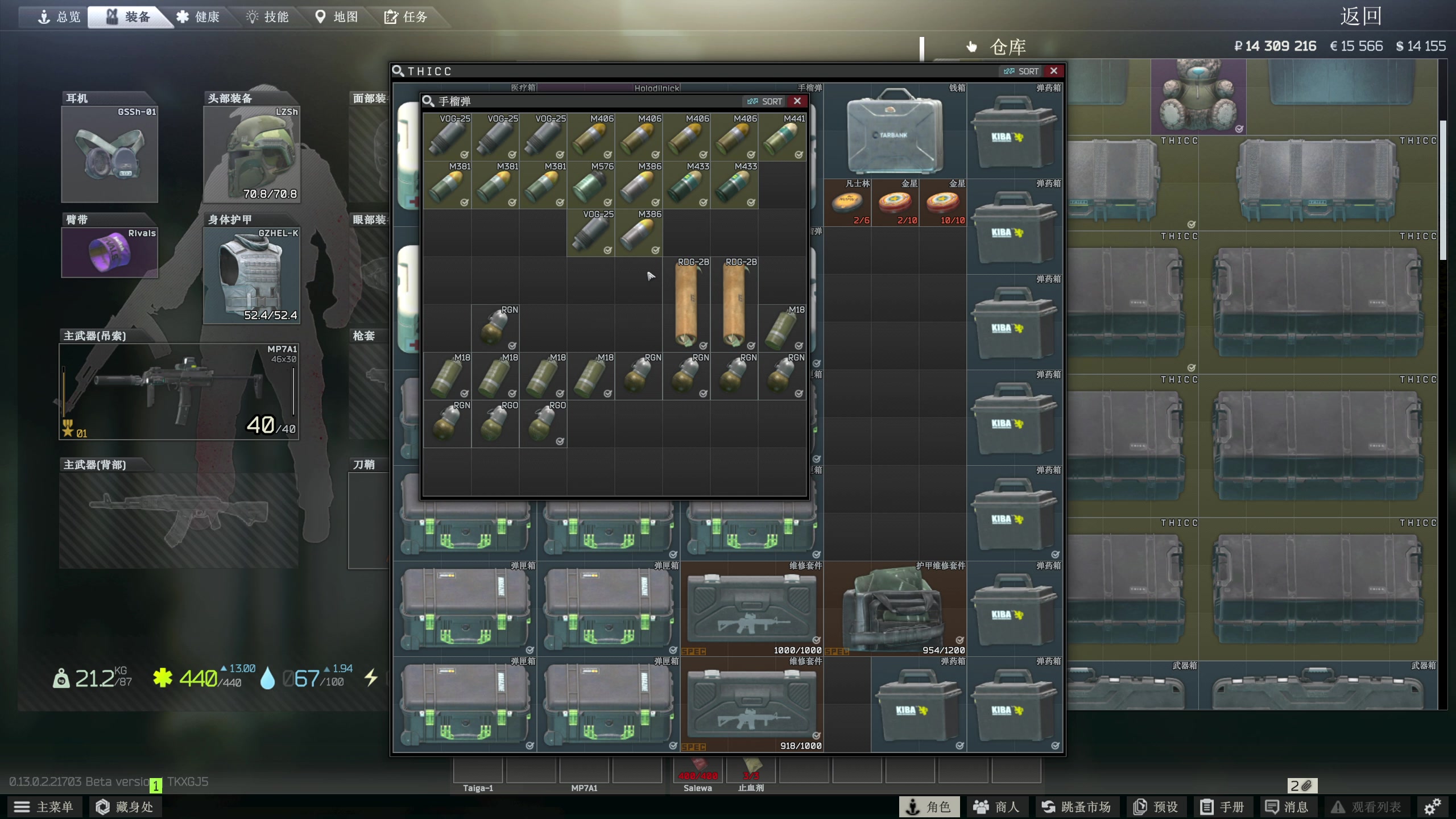Open the 健康 health tab
Viewport: 1456px width, 819px height.
[198, 16]
